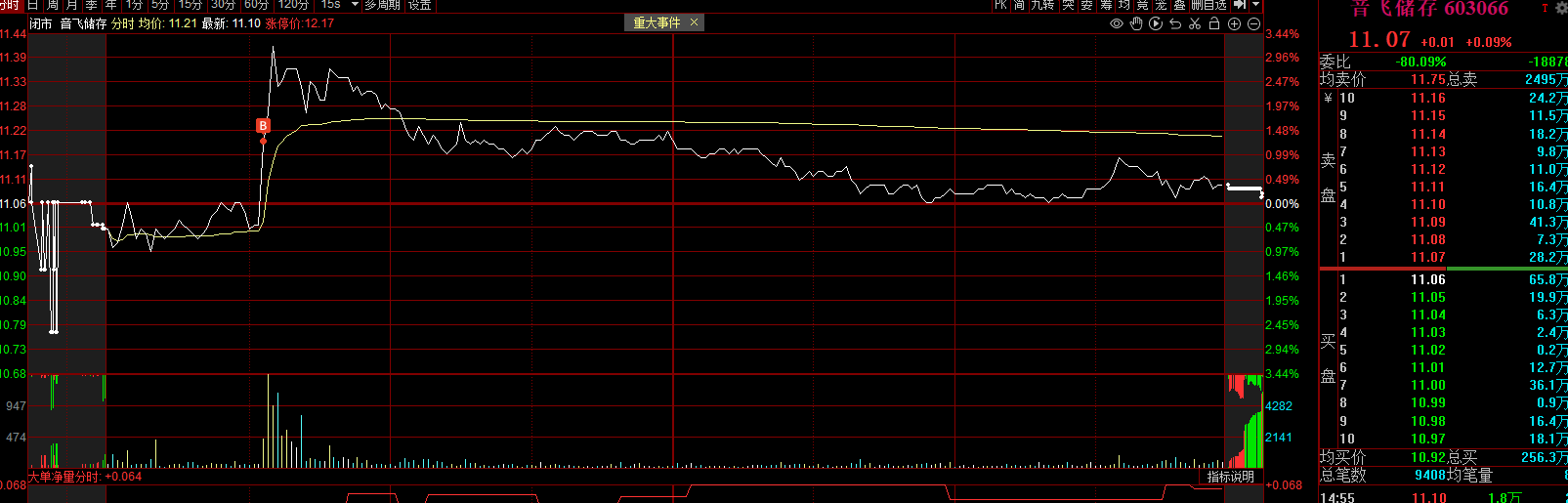Close the 重大事件 tag

[695, 22]
